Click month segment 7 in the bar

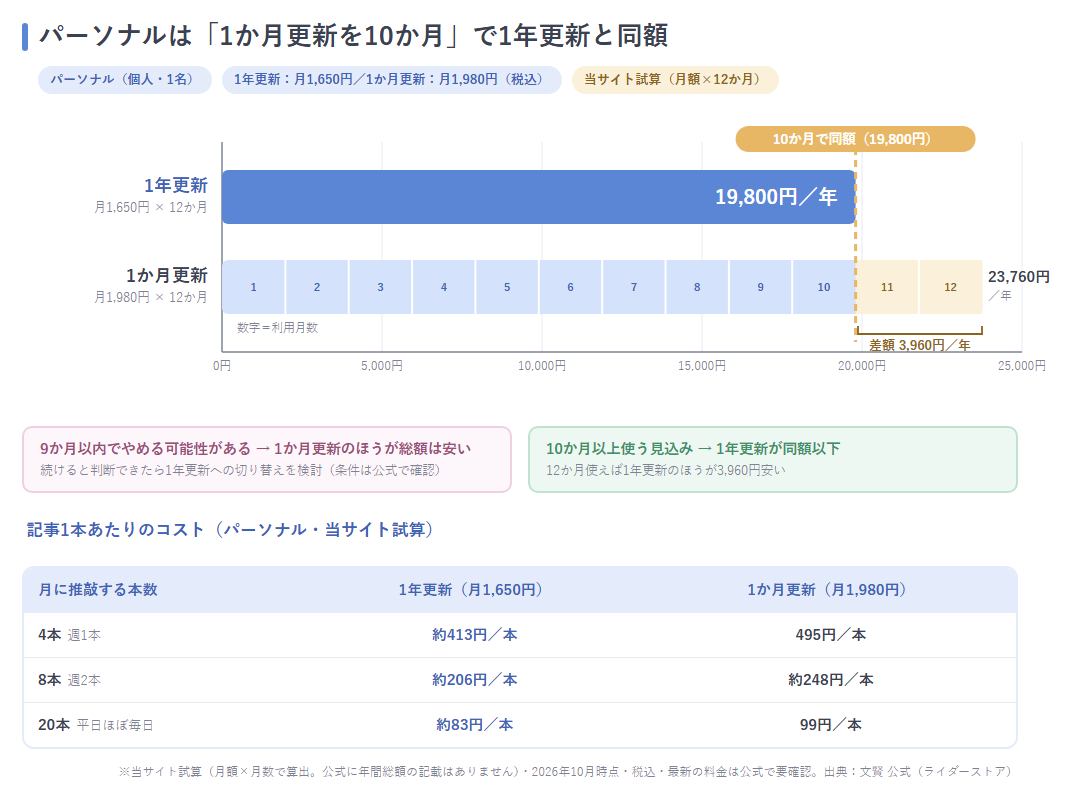point(634,287)
